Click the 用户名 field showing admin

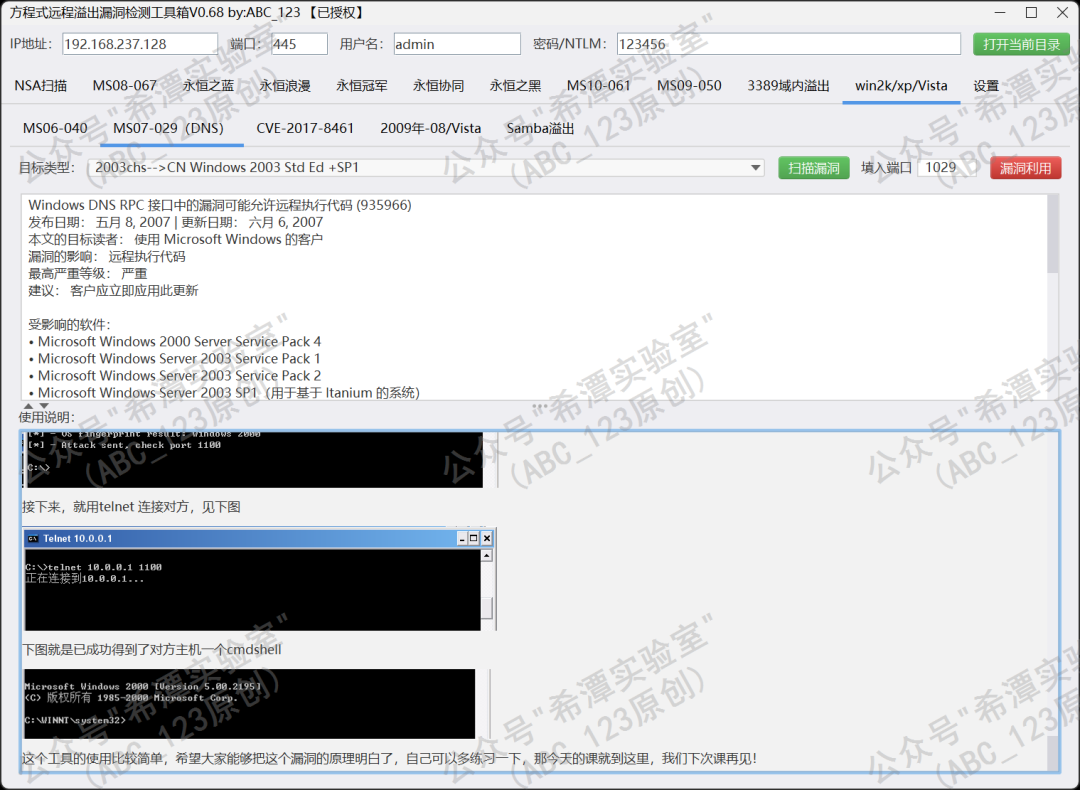pyautogui.click(x=457, y=44)
